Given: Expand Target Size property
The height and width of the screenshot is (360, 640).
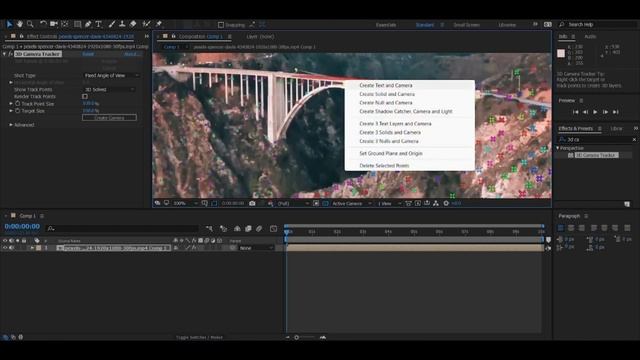Looking at the screenshot, I should 11,111.
